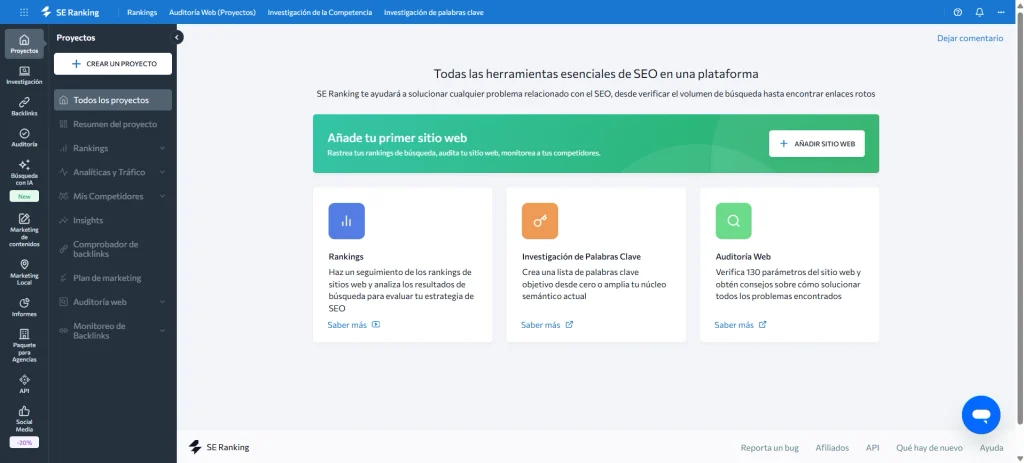Select Proyectos in the left icon rail

tap(24, 44)
